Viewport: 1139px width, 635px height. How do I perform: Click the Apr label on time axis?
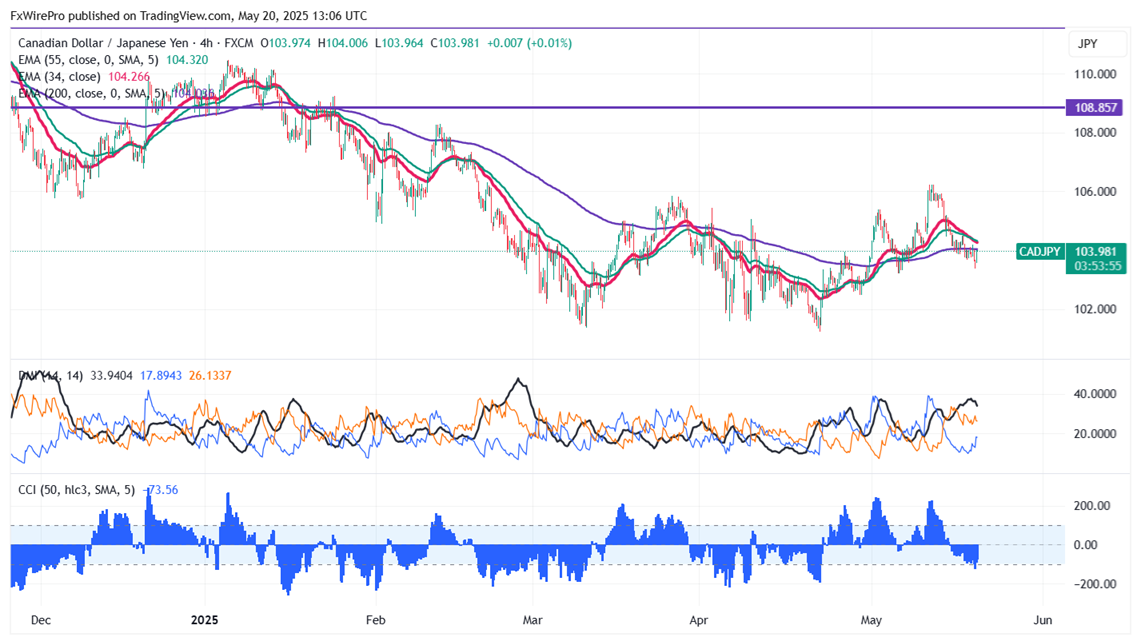[699, 620]
